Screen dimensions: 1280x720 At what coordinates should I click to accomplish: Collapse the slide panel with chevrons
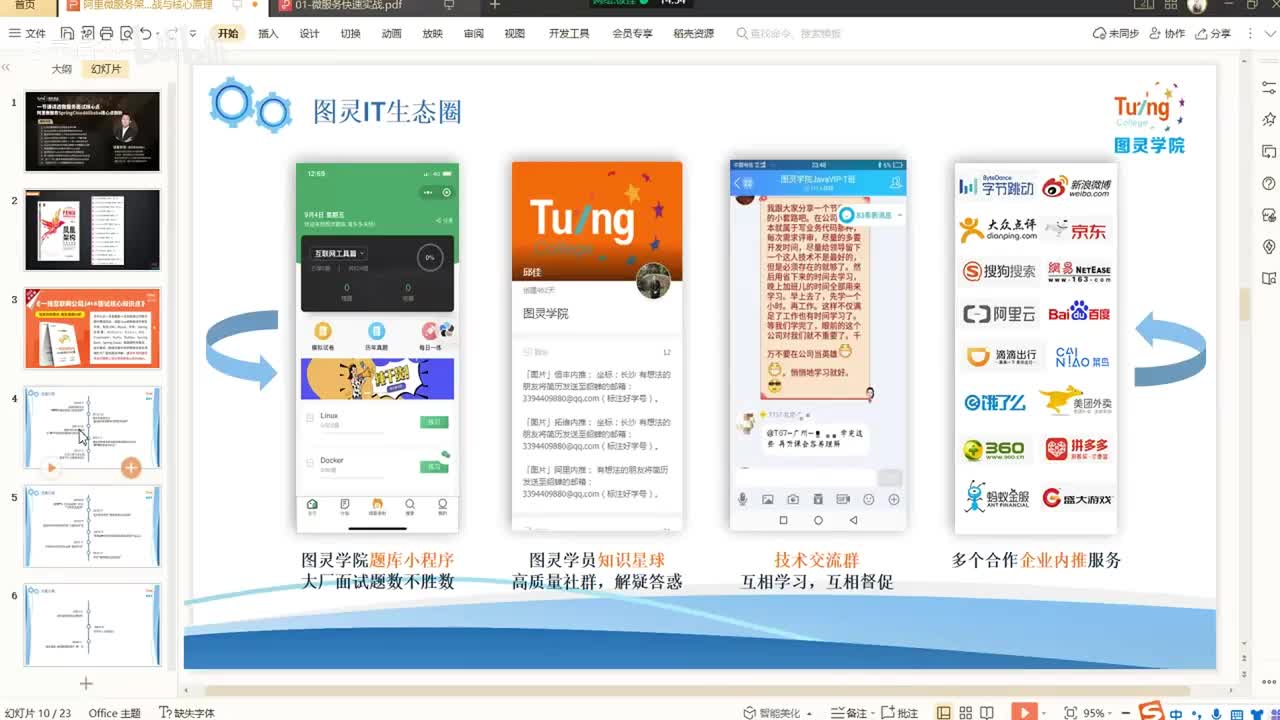coord(6,68)
